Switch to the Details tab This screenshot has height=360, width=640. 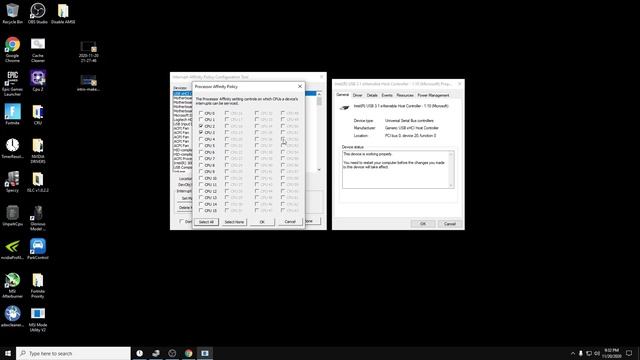click(372, 95)
